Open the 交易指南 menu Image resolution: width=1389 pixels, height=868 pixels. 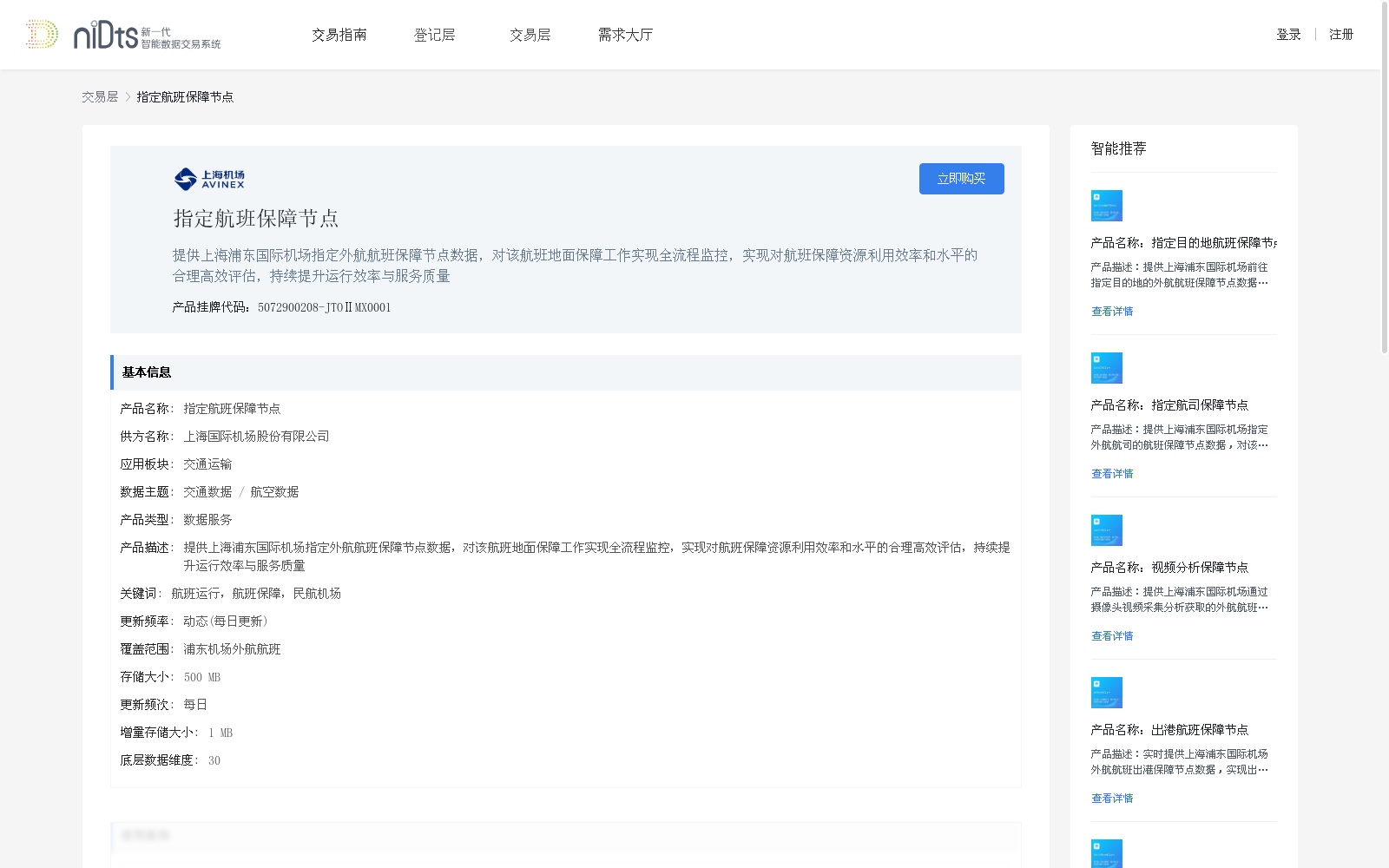[x=339, y=35]
